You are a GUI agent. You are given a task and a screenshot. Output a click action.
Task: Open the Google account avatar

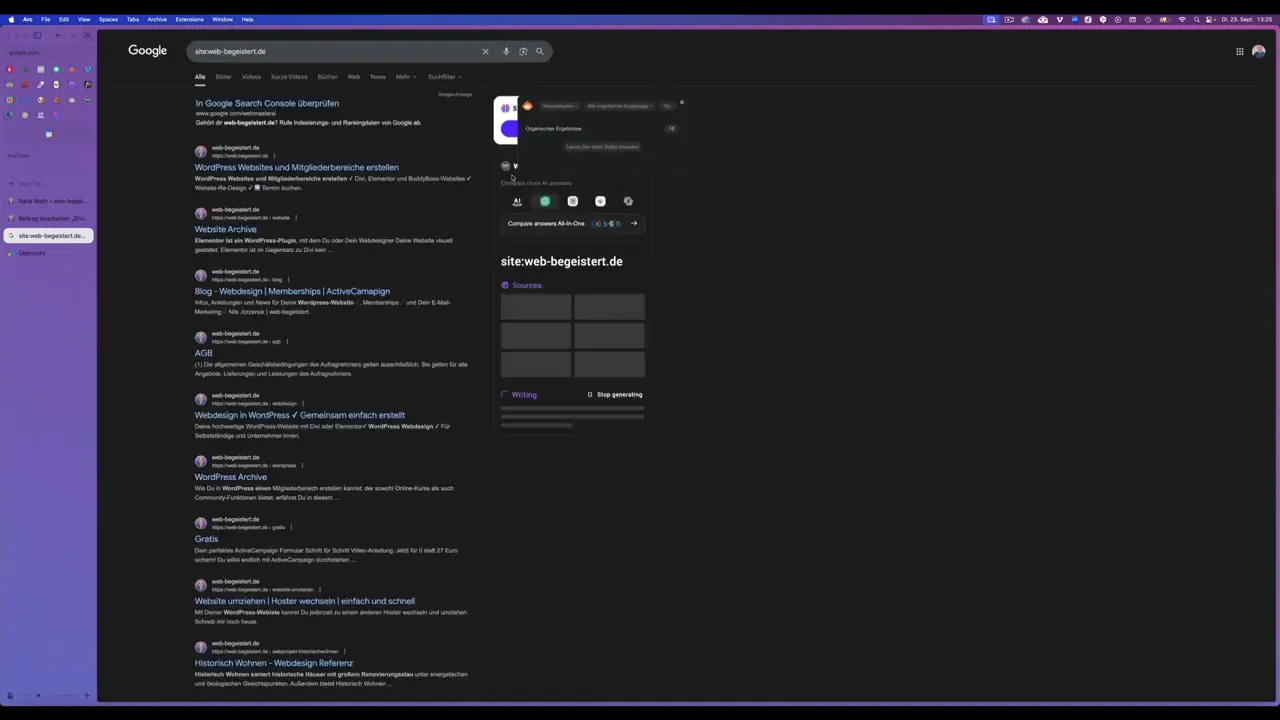click(x=1258, y=51)
